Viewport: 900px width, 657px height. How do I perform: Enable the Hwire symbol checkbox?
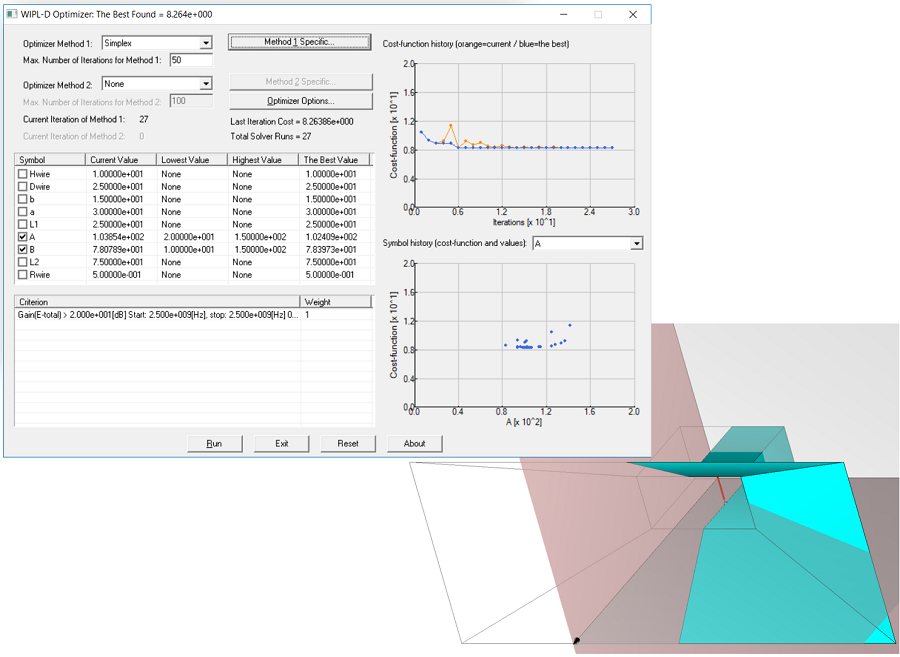coord(22,174)
